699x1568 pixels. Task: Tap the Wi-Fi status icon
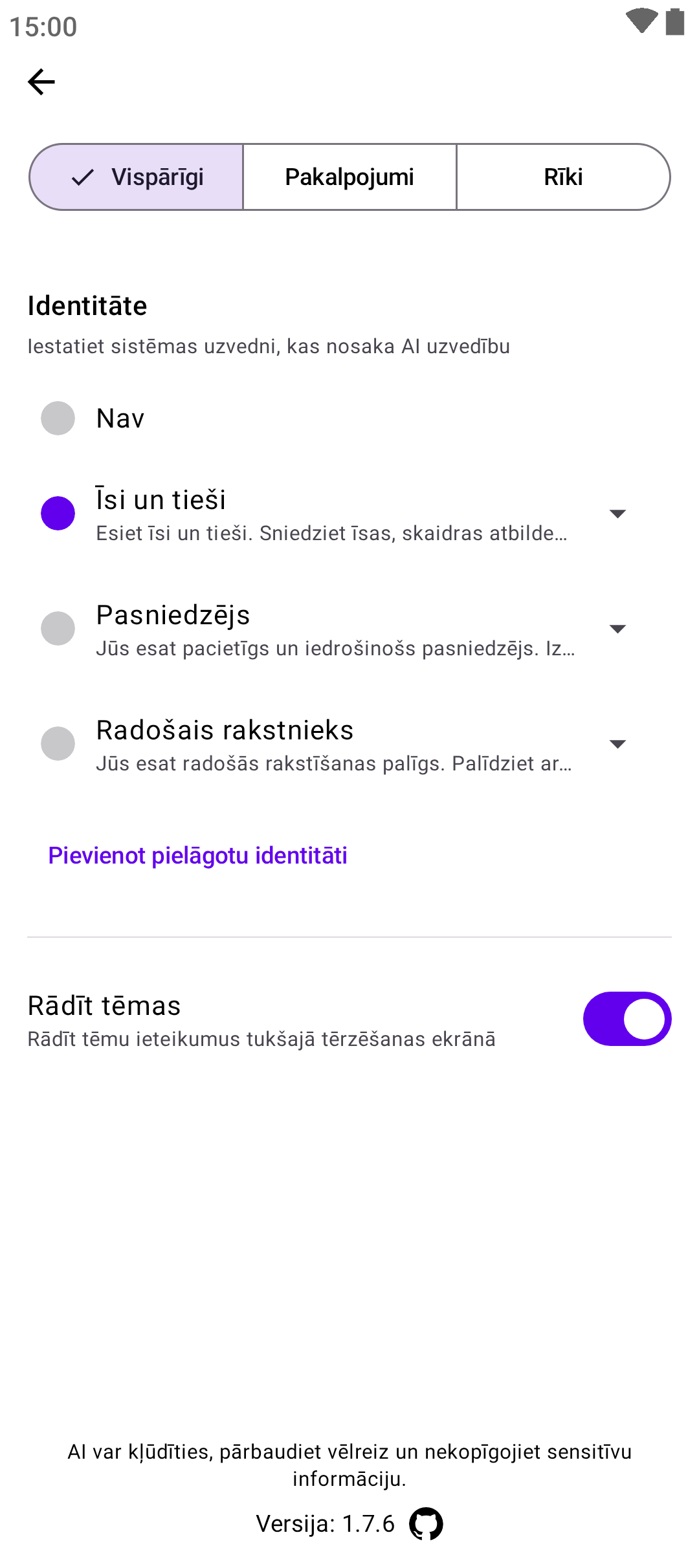(641, 21)
